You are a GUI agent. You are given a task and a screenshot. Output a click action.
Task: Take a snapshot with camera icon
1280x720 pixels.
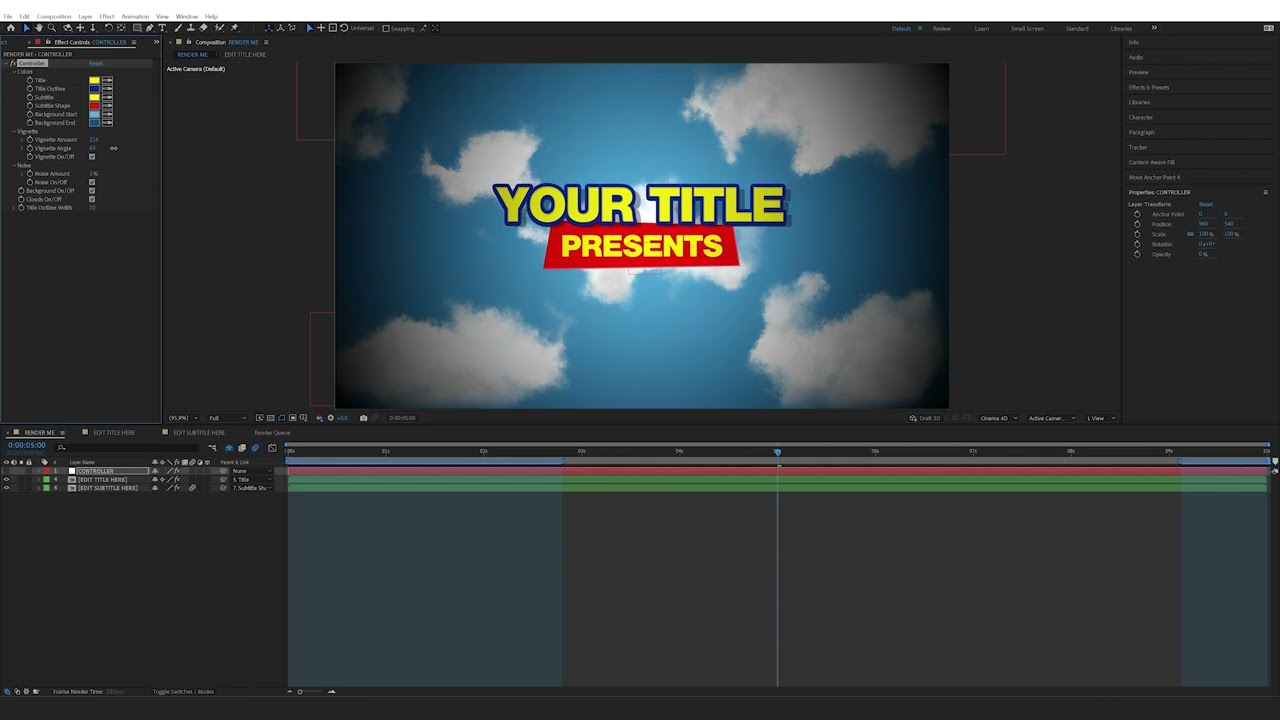coord(363,418)
